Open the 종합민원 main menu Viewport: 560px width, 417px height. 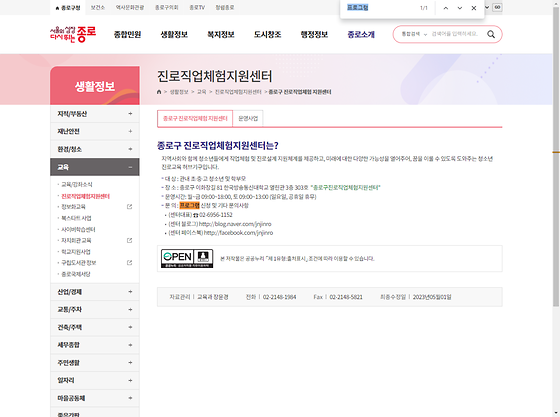[128, 34]
